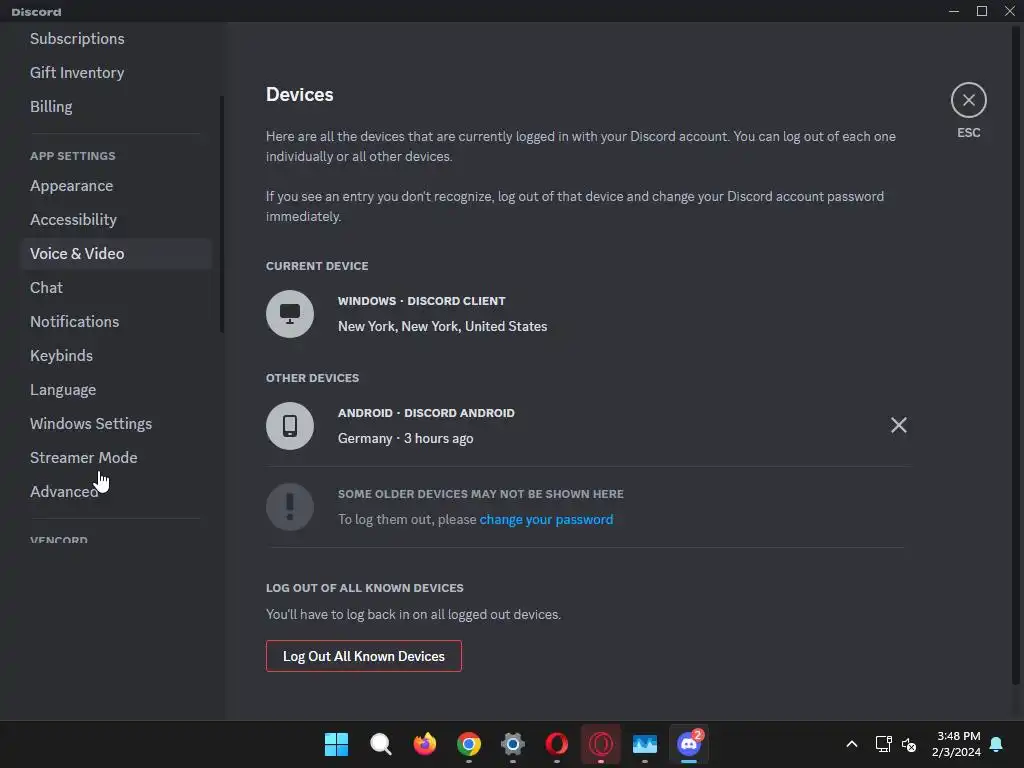Maximize the Discord window
The height and width of the screenshot is (768, 1024).
pyautogui.click(x=982, y=11)
